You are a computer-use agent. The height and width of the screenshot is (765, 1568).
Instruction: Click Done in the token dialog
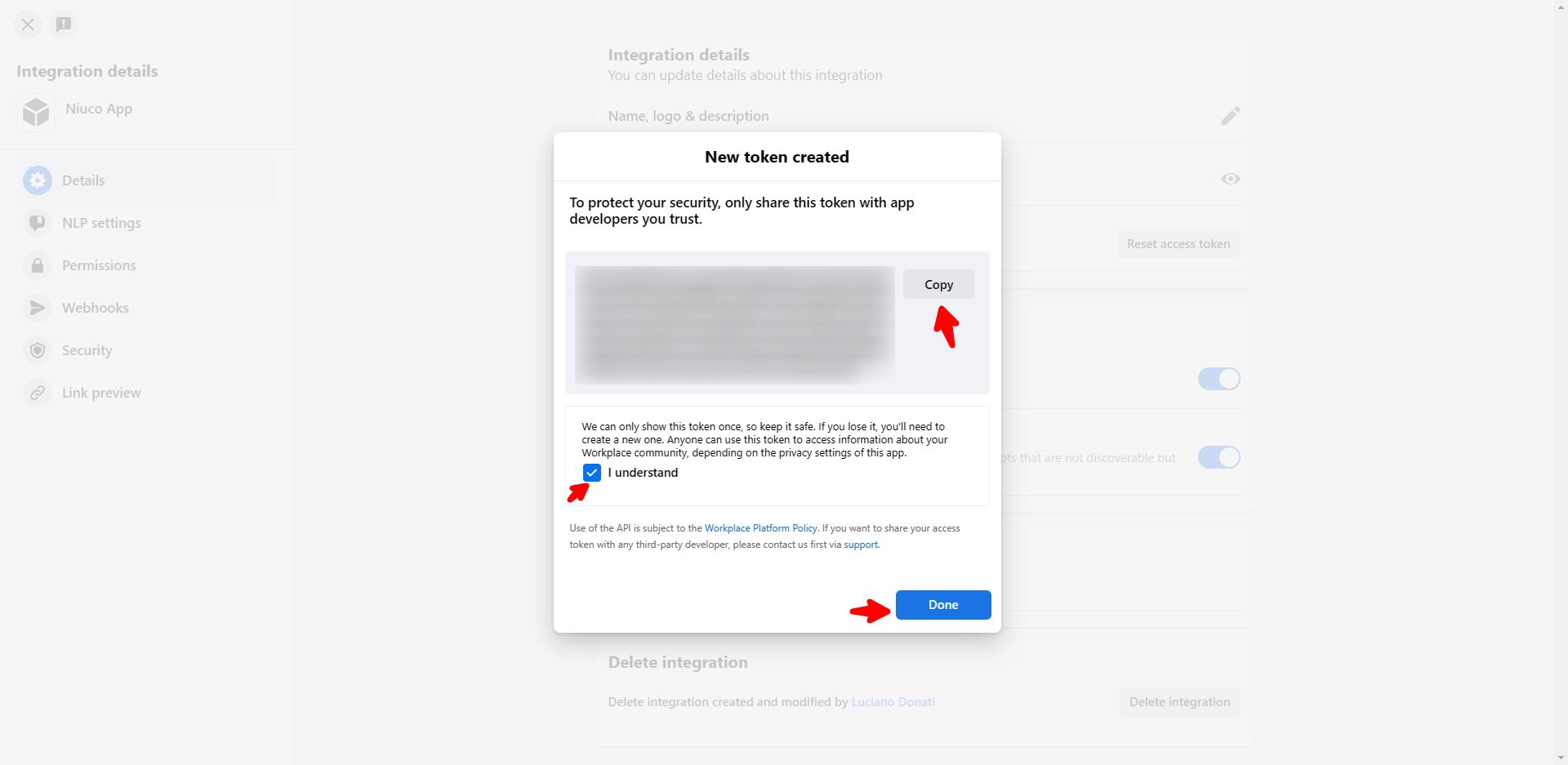(943, 605)
